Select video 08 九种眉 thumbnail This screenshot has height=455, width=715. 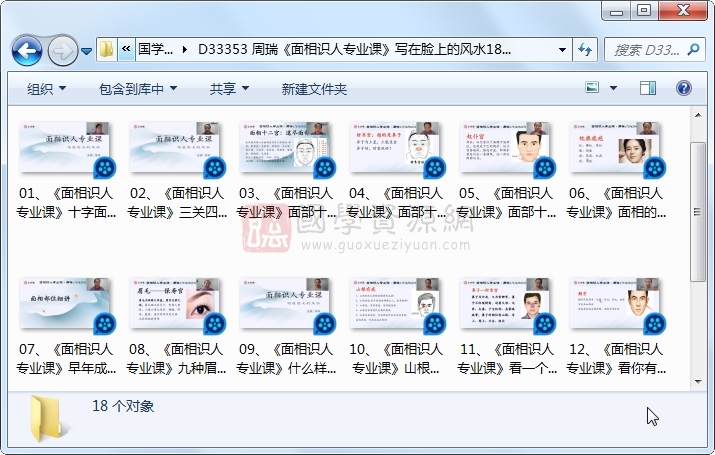[x=175, y=304]
